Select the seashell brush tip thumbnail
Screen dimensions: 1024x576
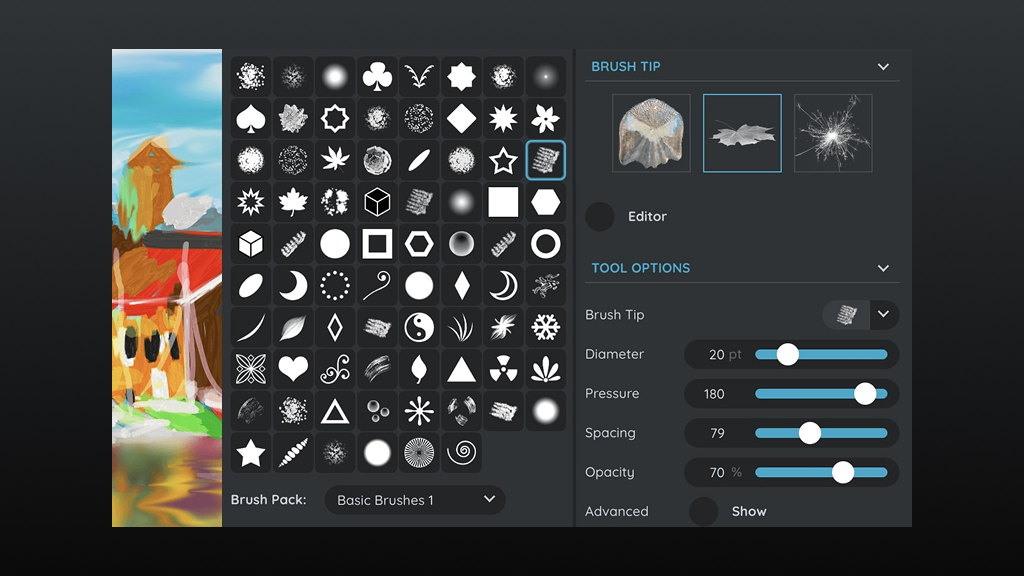pyautogui.click(x=651, y=133)
